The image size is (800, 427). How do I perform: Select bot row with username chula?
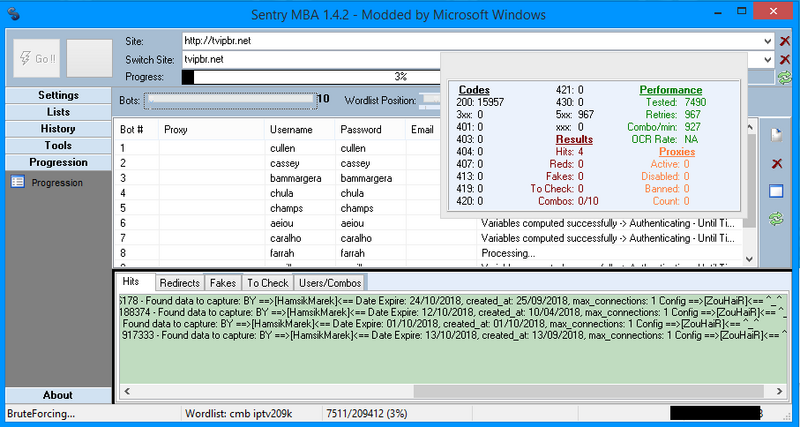click(278, 193)
